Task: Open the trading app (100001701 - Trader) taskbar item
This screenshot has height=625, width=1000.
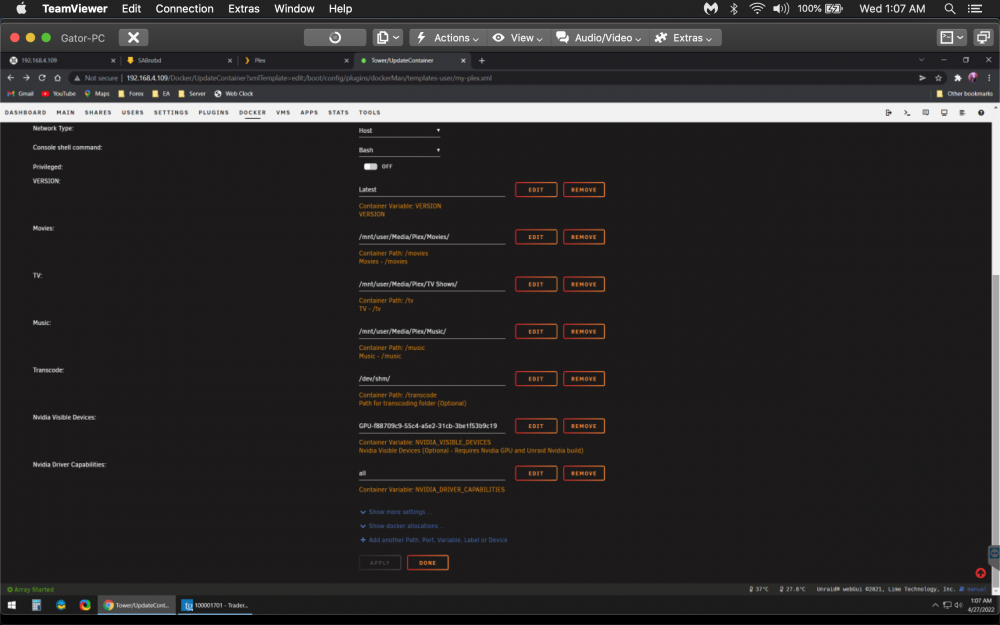Action: 216,605
